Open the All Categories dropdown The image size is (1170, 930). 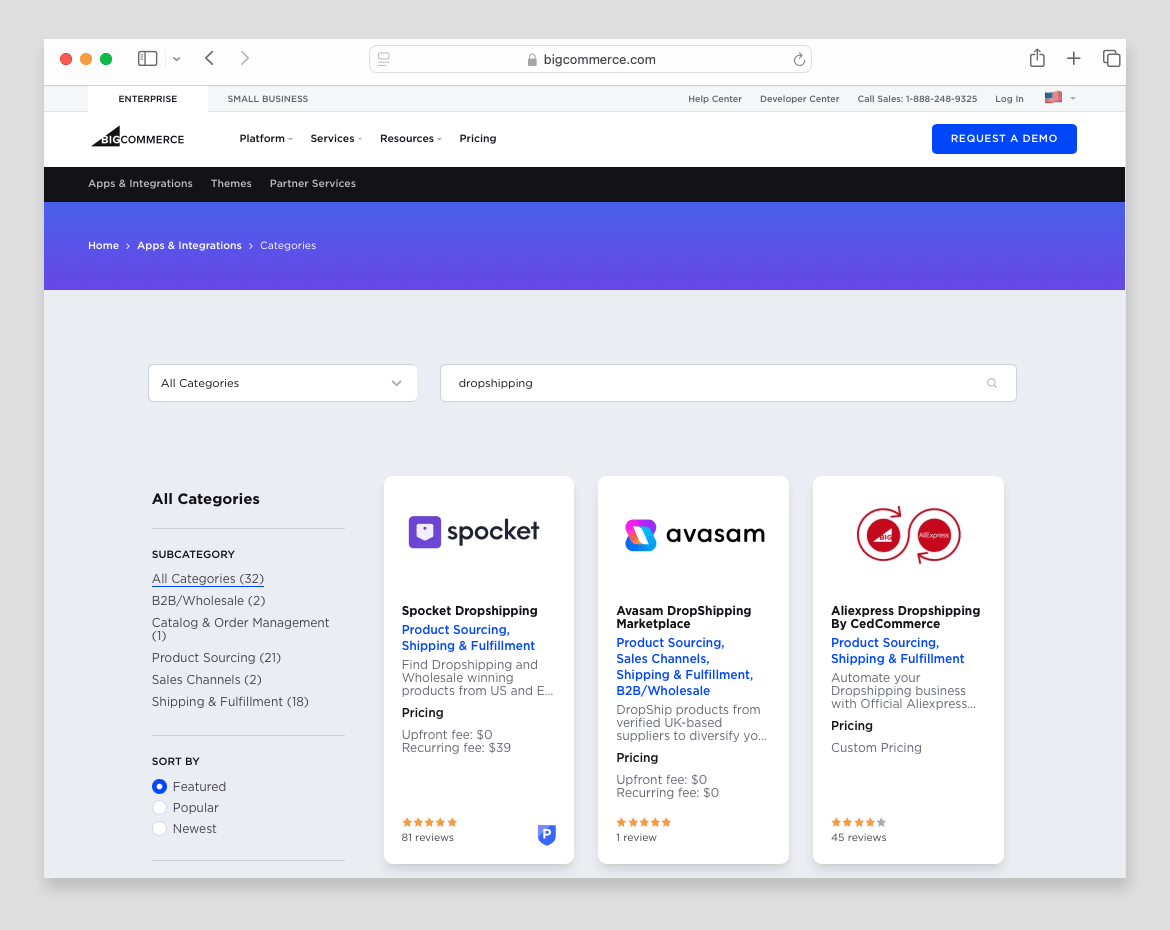[x=283, y=383]
